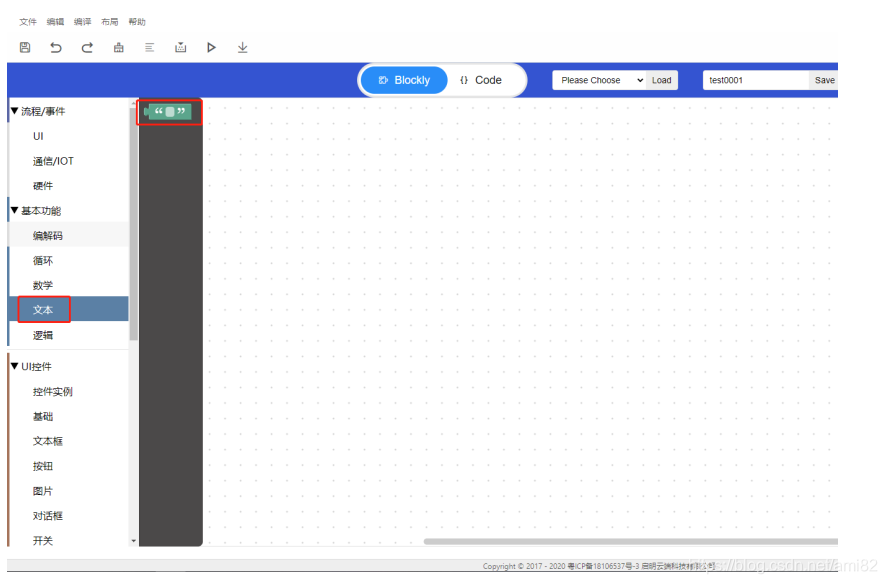
Task: Click the save disk icon in toolbar
Action: (25, 48)
